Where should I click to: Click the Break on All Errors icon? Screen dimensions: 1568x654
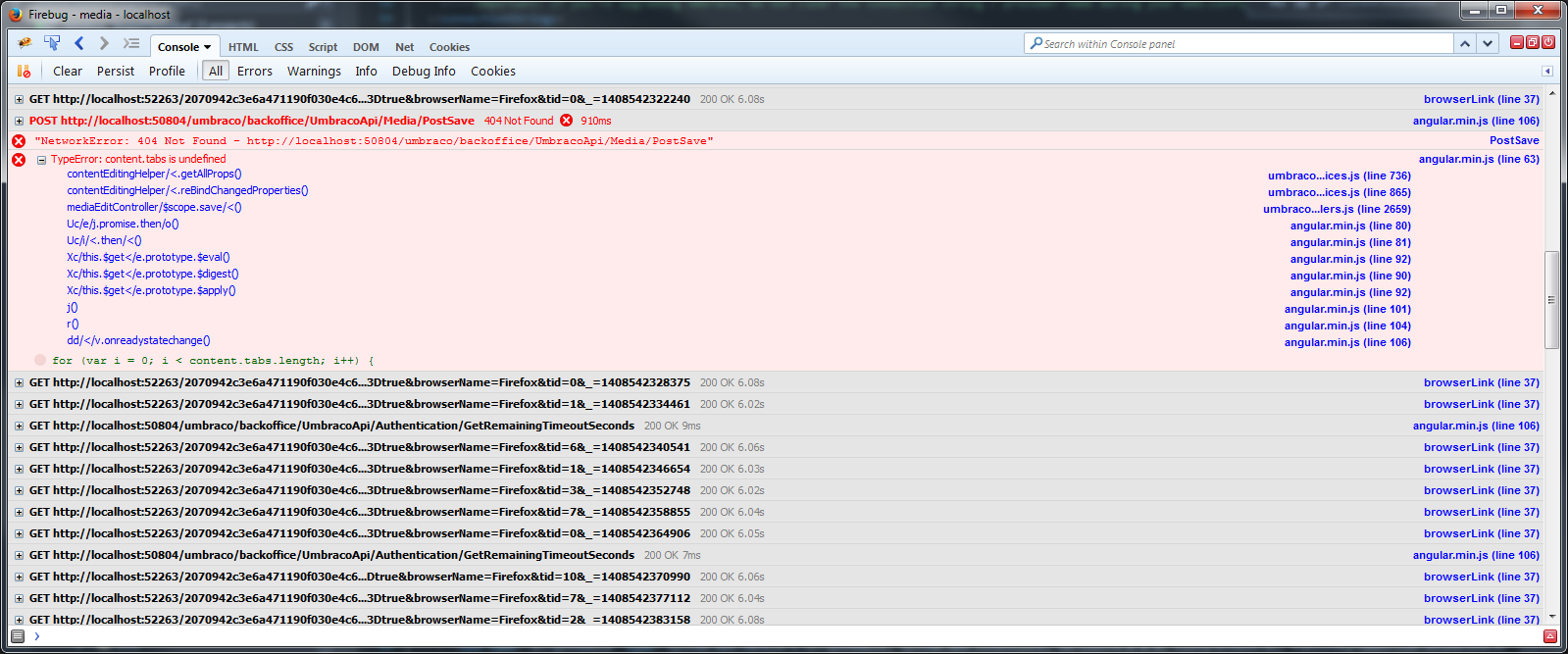pyautogui.click(x=24, y=71)
